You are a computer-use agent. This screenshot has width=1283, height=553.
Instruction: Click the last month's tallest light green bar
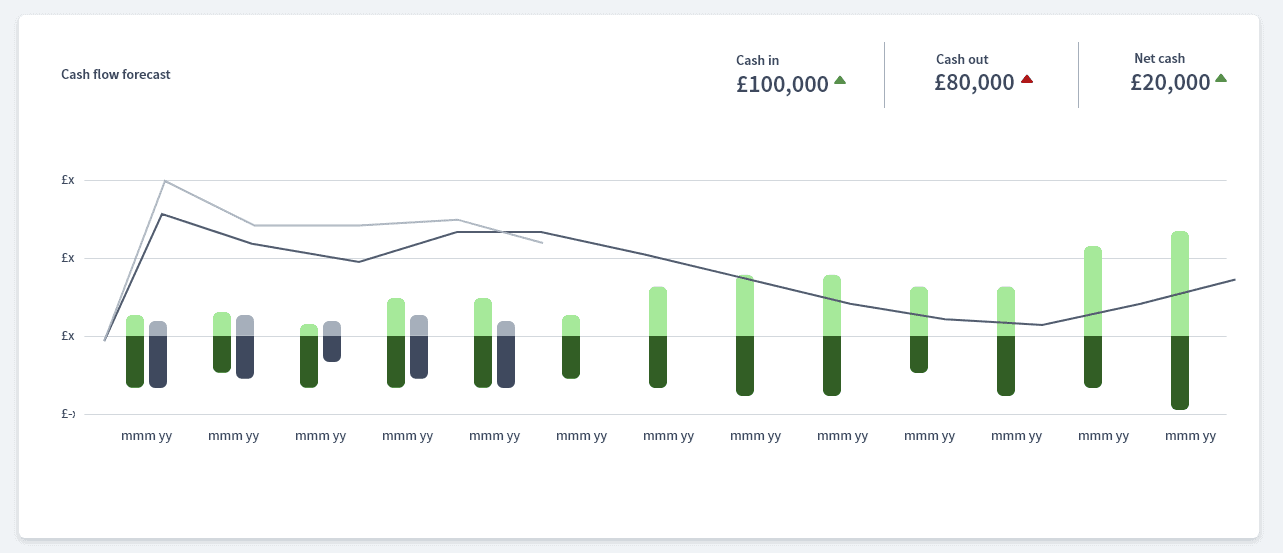(1180, 284)
